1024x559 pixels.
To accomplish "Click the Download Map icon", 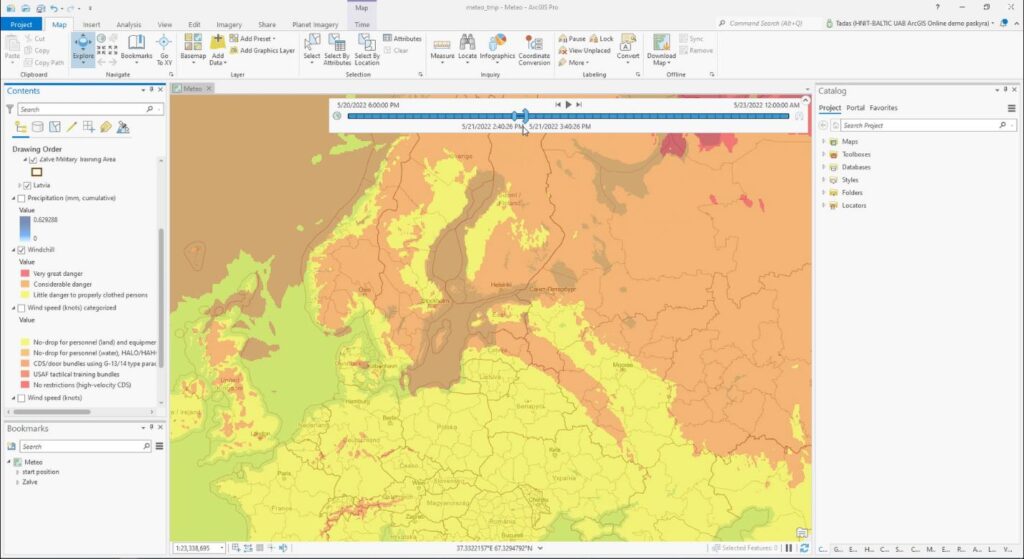I will [x=661, y=45].
